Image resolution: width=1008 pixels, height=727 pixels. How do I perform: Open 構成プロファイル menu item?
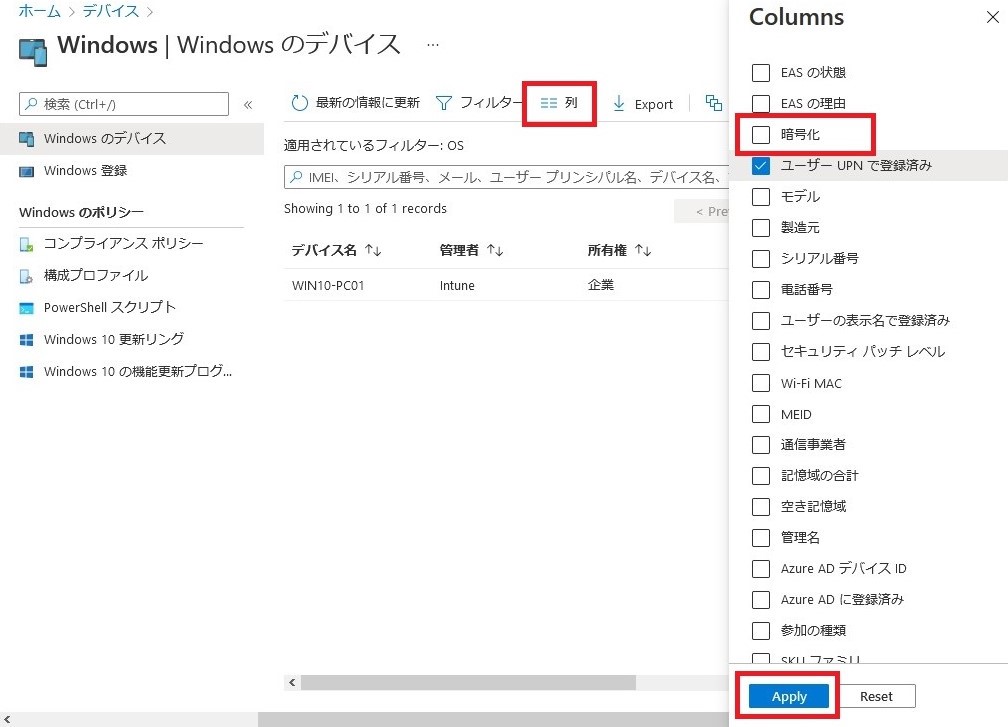tap(132, 276)
